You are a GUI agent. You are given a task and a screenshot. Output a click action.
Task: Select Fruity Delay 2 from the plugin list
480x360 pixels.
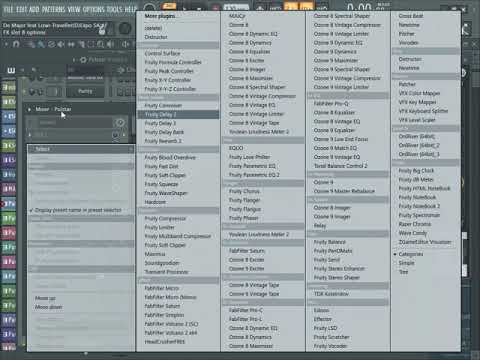click(178, 114)
